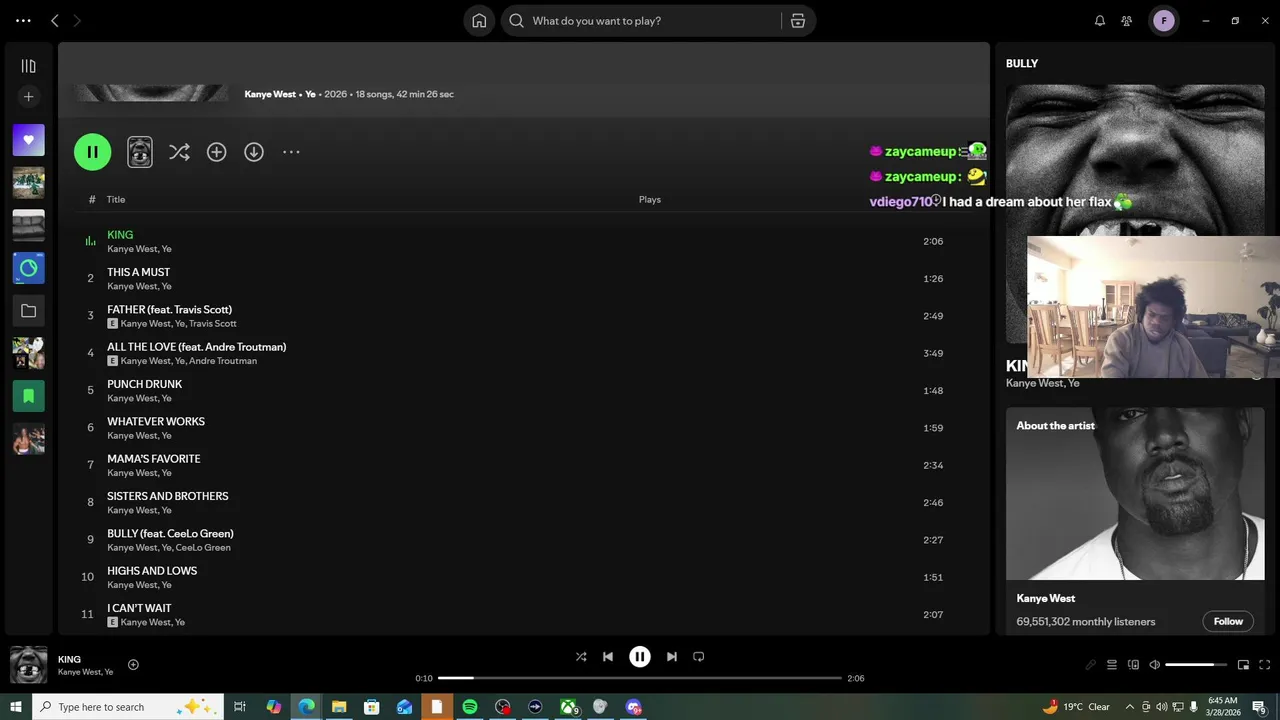The image size is (1280, 720).
Task: Toggle shuffle in the player bar
Action: [x=581, y=657]
